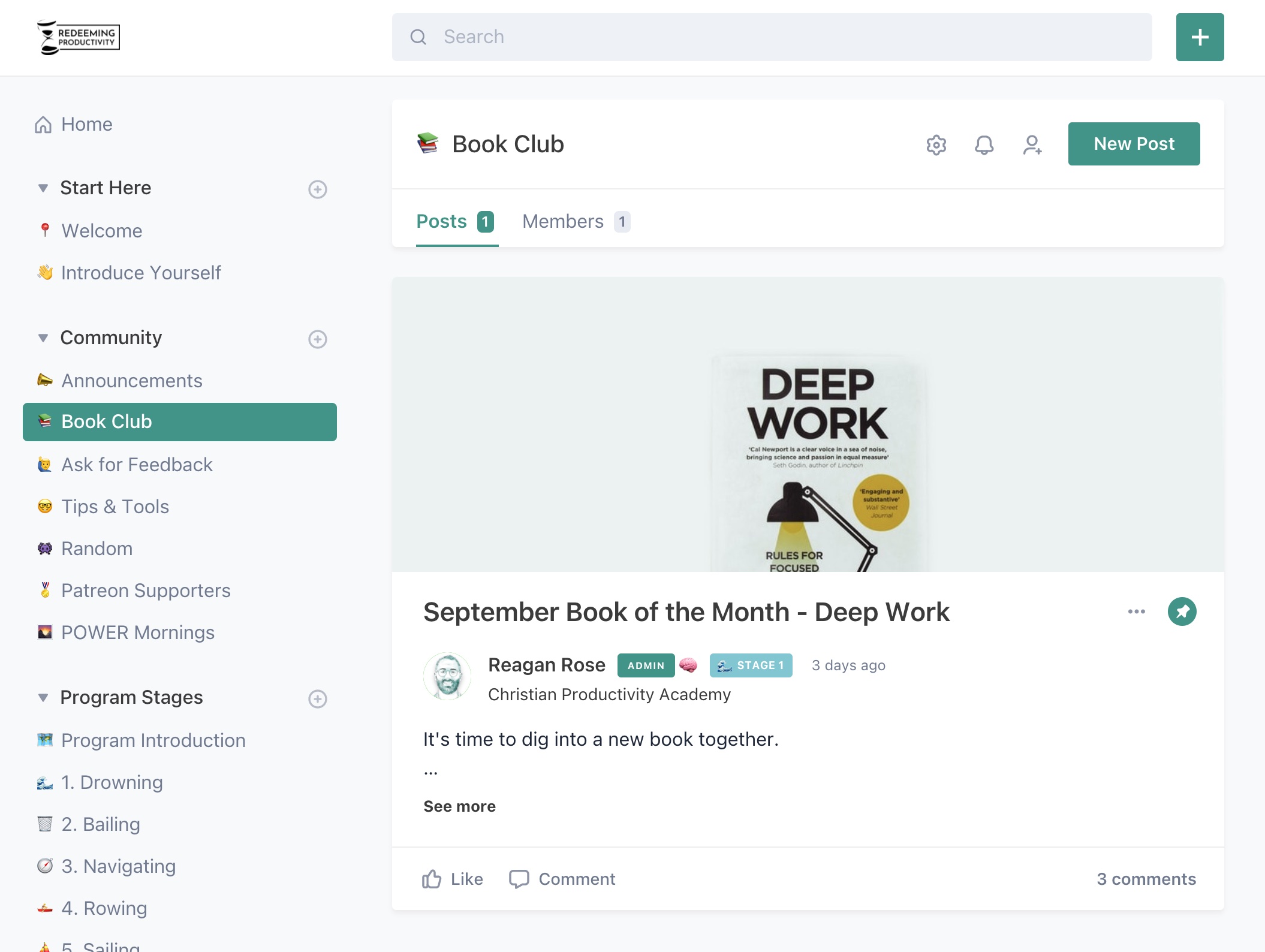Click the Like button label
This screenshot has height=952, width=1265.
point(467,879)
